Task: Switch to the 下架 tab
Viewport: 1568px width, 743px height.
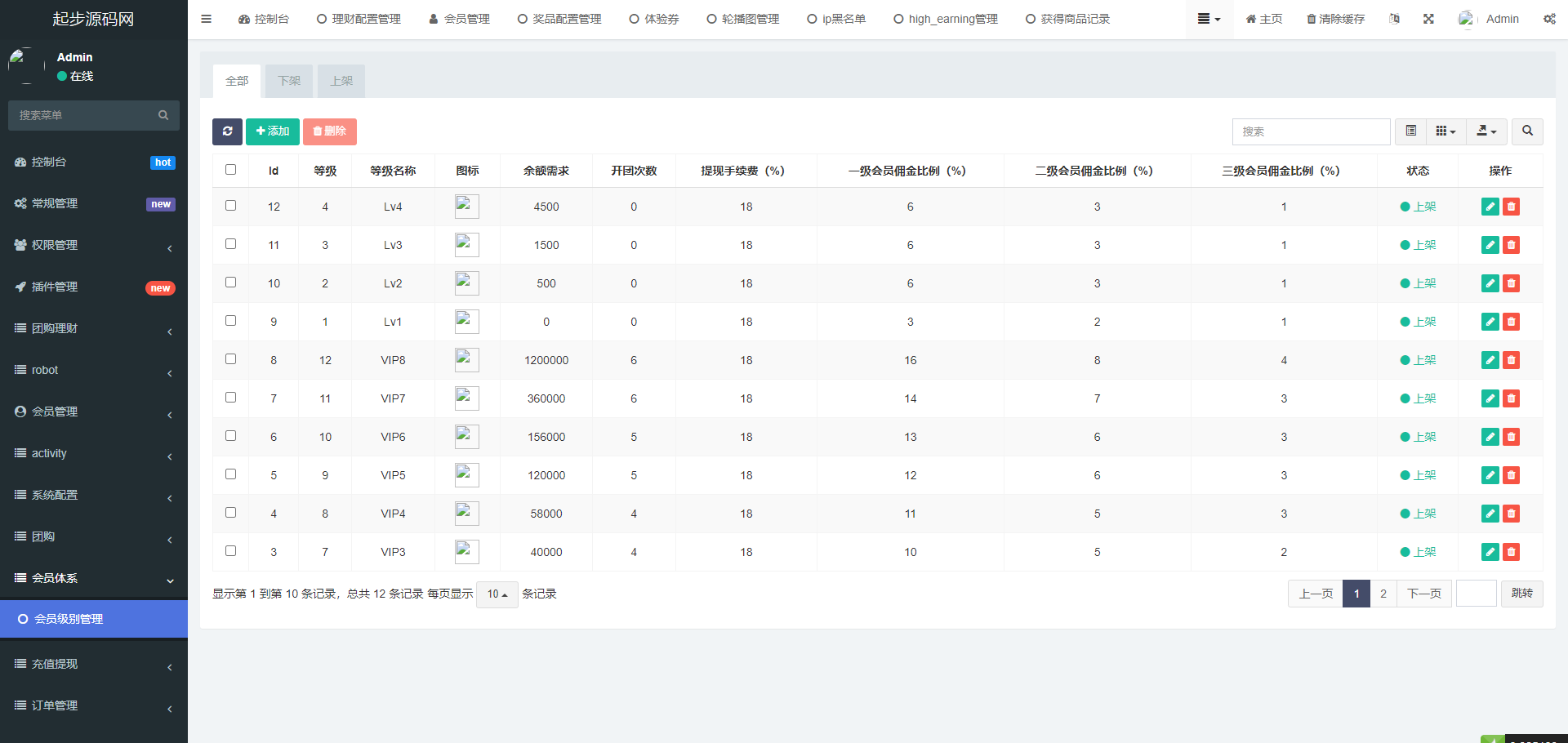Action: coord(289,81)
